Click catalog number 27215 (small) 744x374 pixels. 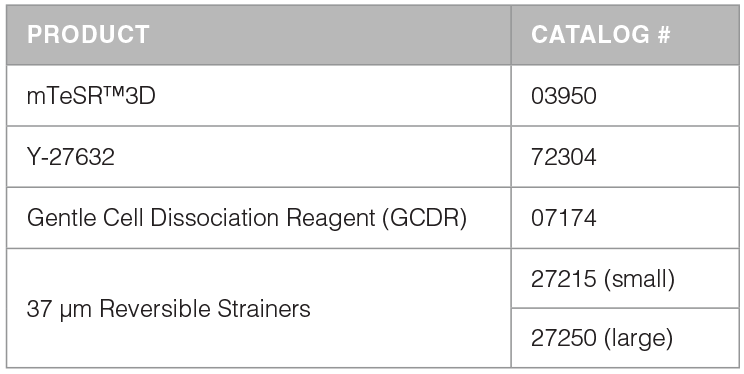pyautogui.click(x=603, y=279)
